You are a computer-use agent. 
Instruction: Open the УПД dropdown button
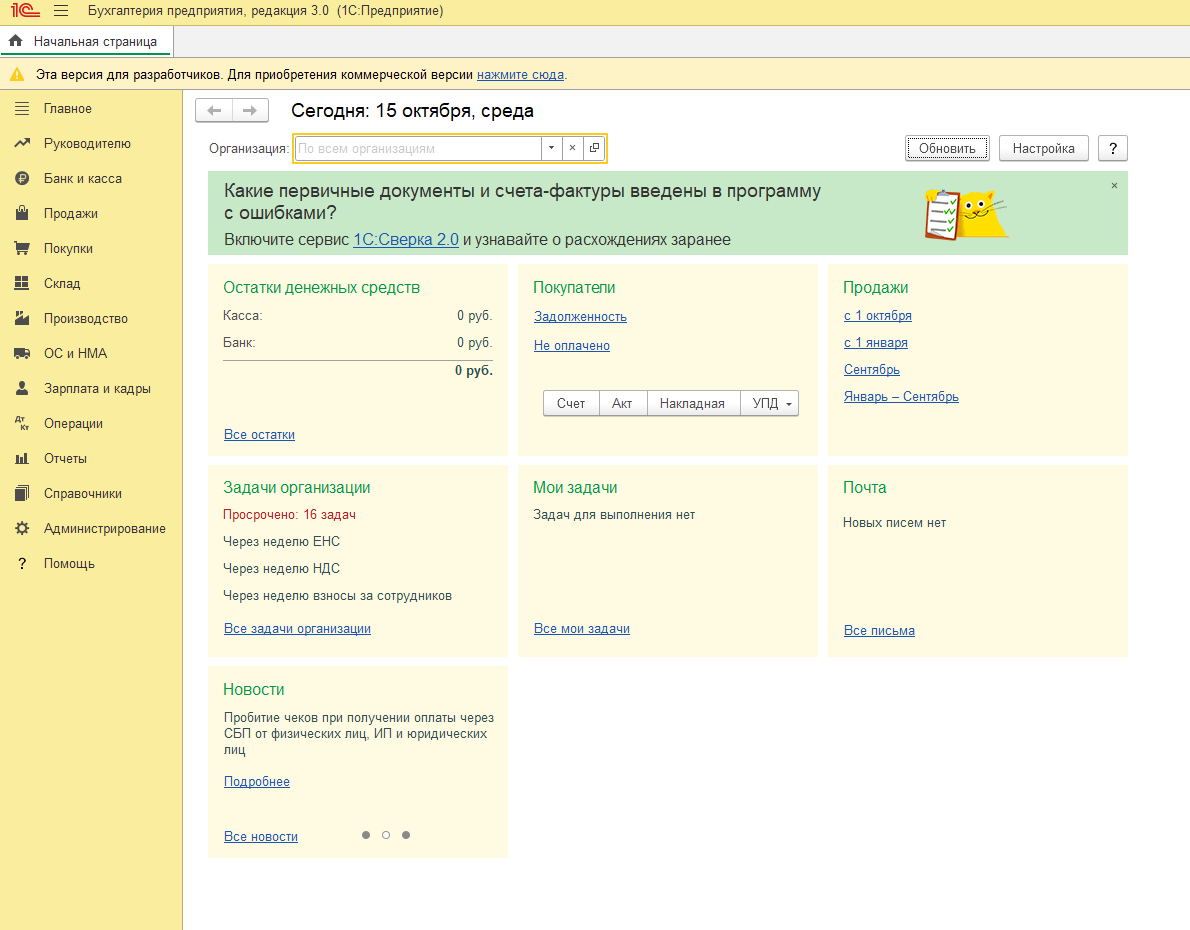click(770, 404)
